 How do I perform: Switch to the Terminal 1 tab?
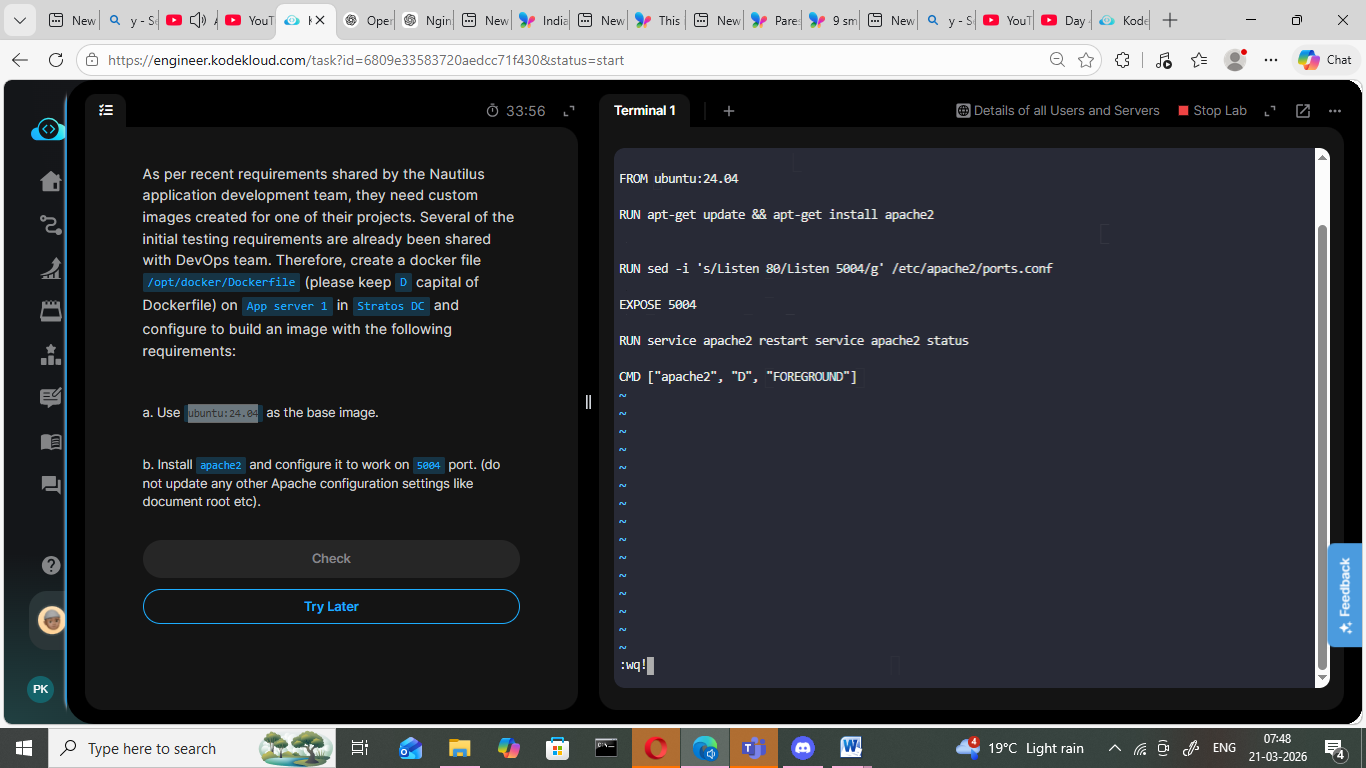pyautogui.click(x=644, y=111)
